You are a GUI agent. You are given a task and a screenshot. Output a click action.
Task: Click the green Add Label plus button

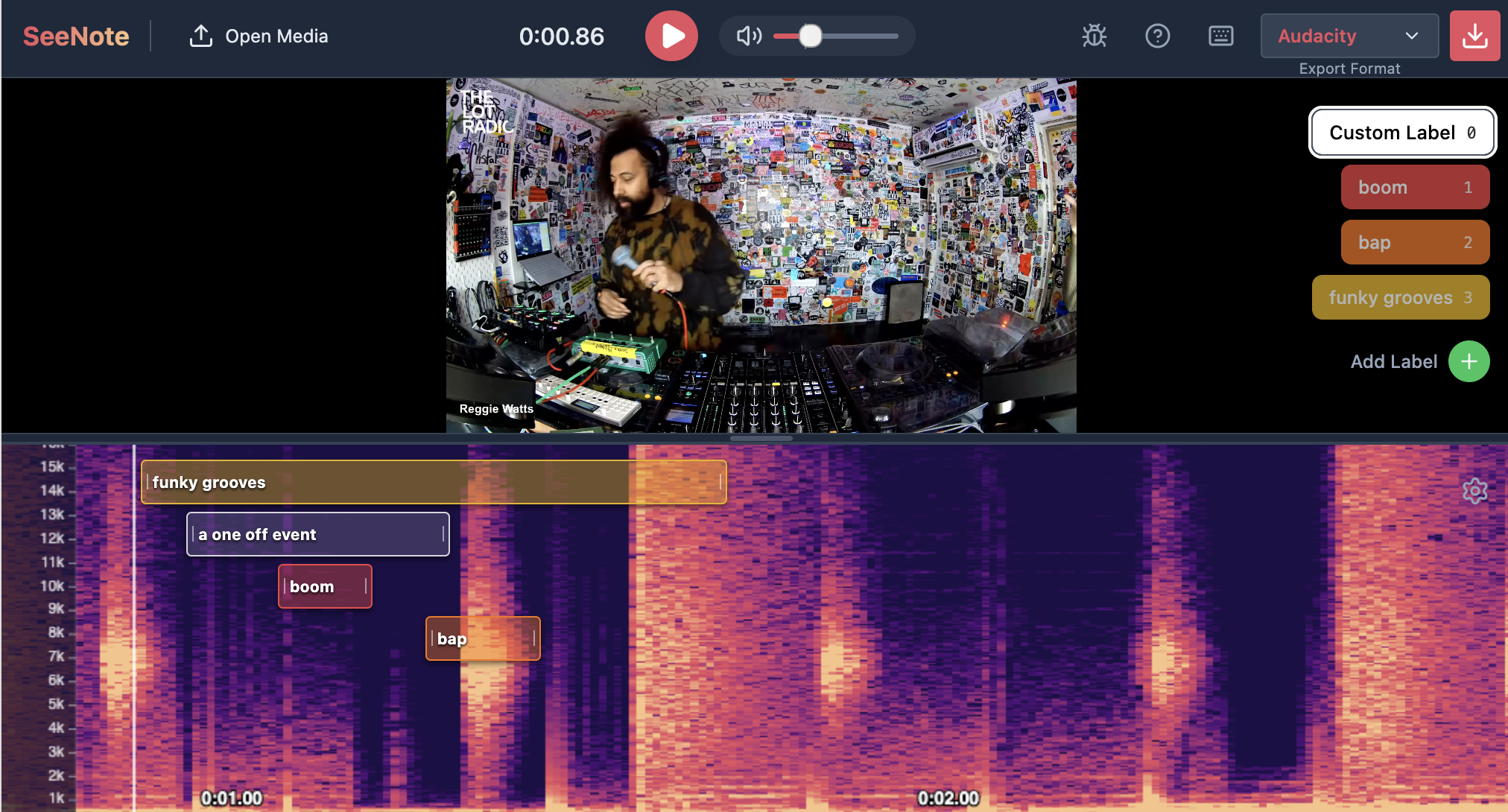click(1469, 361)
